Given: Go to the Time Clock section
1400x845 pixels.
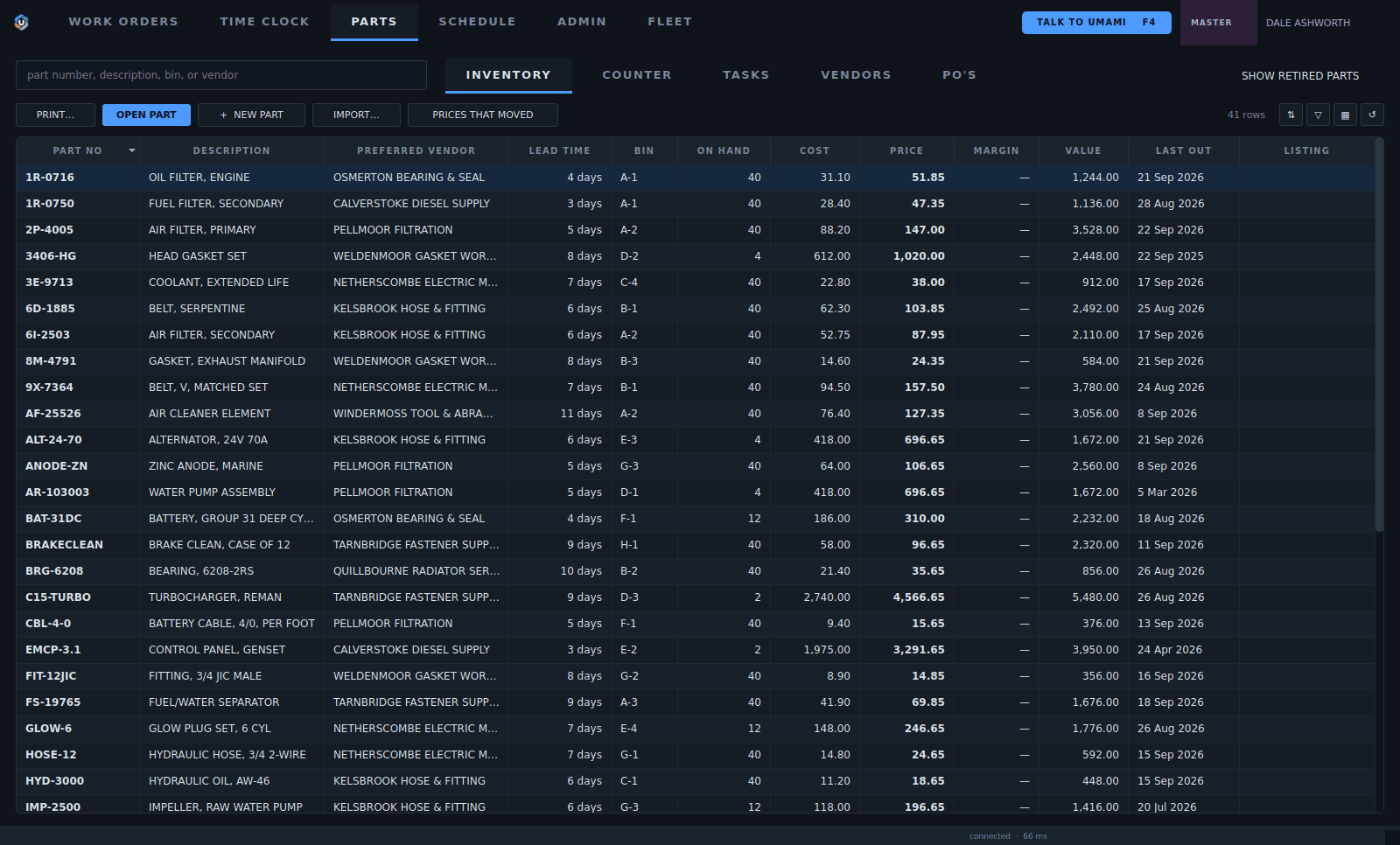Looking at the screenshot, I should pyautogui.click(x=264, y=22).
